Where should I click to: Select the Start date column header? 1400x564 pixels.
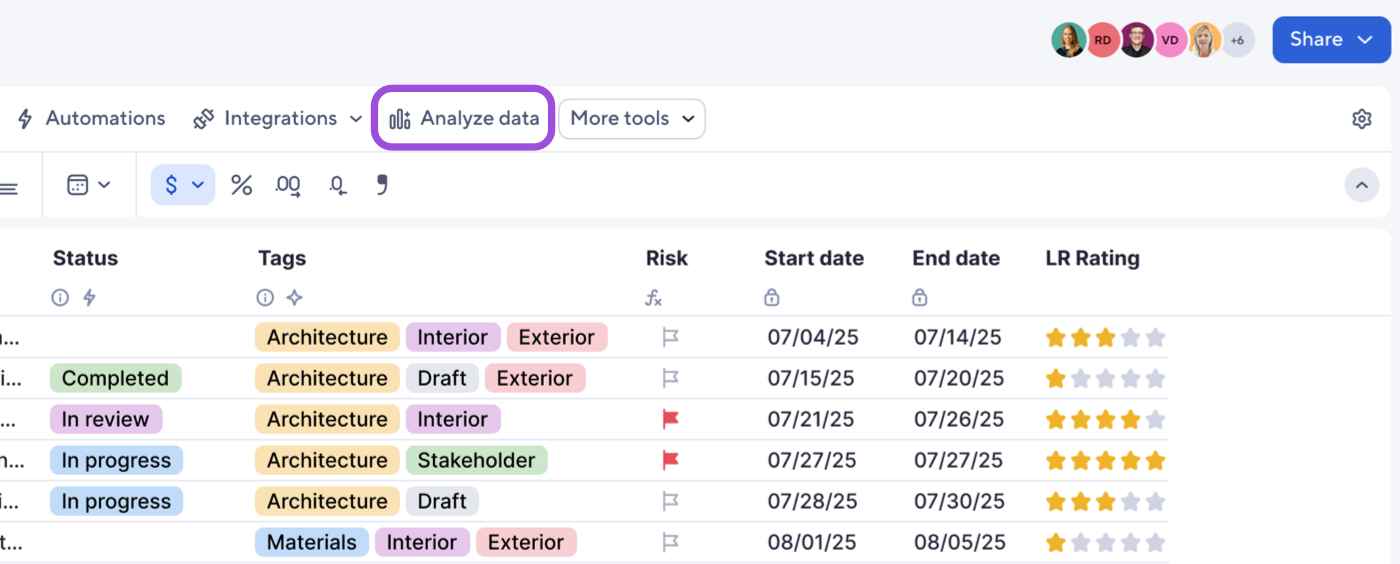coord(814,258)
